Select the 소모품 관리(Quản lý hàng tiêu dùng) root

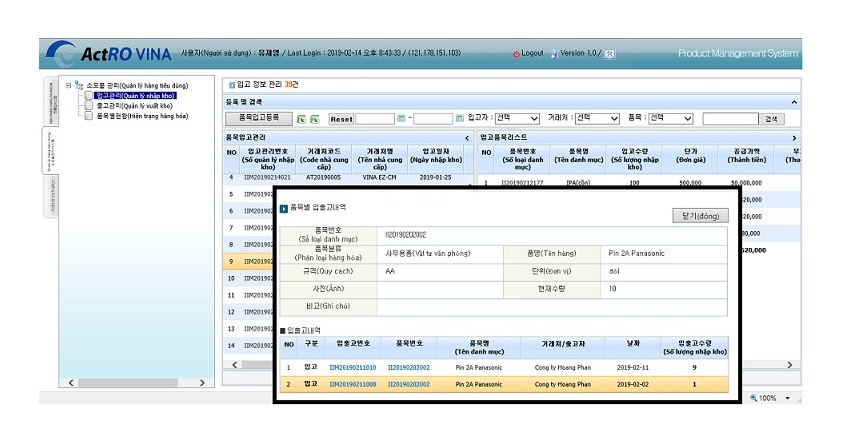(x=138, y=85)
